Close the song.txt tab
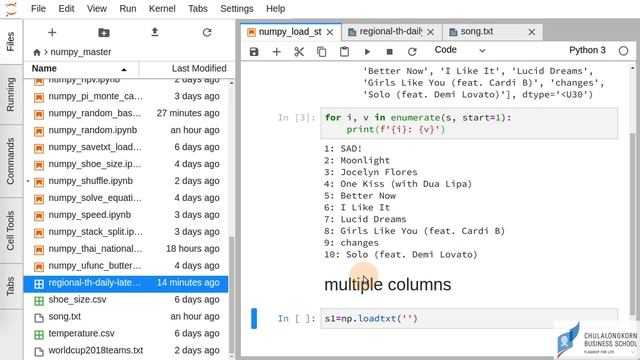Image resolution: width=640 pixels, height=360 pixels. click(531, 32)
